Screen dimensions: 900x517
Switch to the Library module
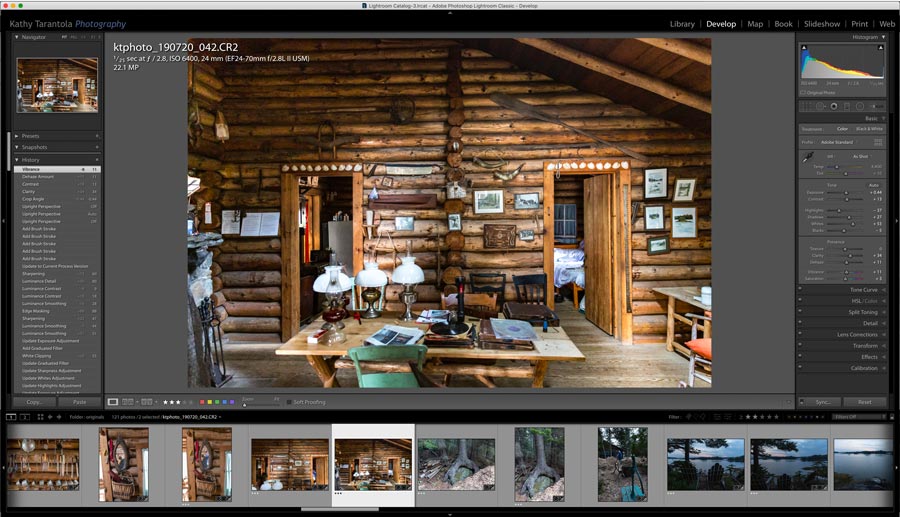tap(682, 24)
